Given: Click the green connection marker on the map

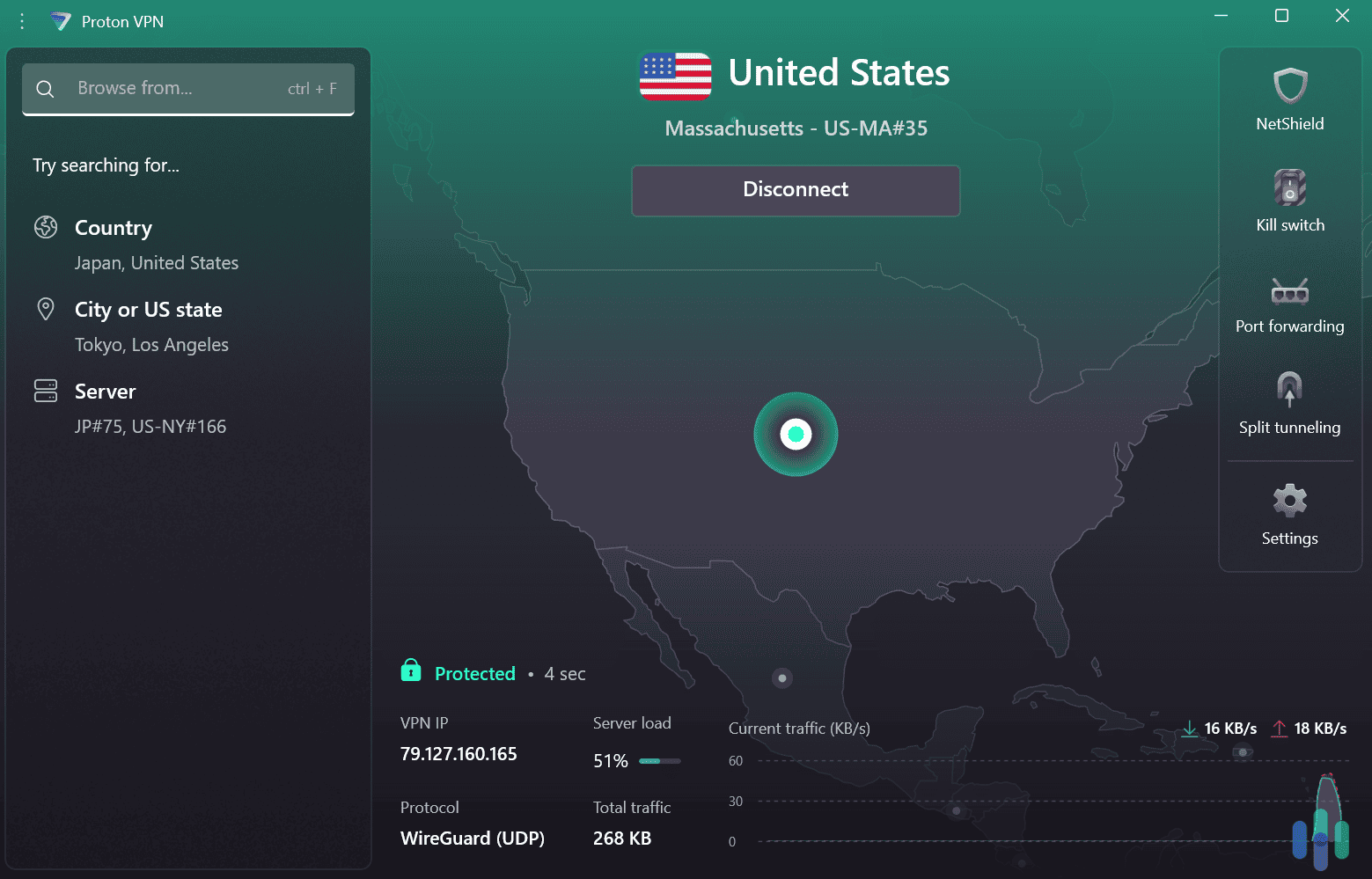Looking at the screenshot, I should [x=796, y=434].
